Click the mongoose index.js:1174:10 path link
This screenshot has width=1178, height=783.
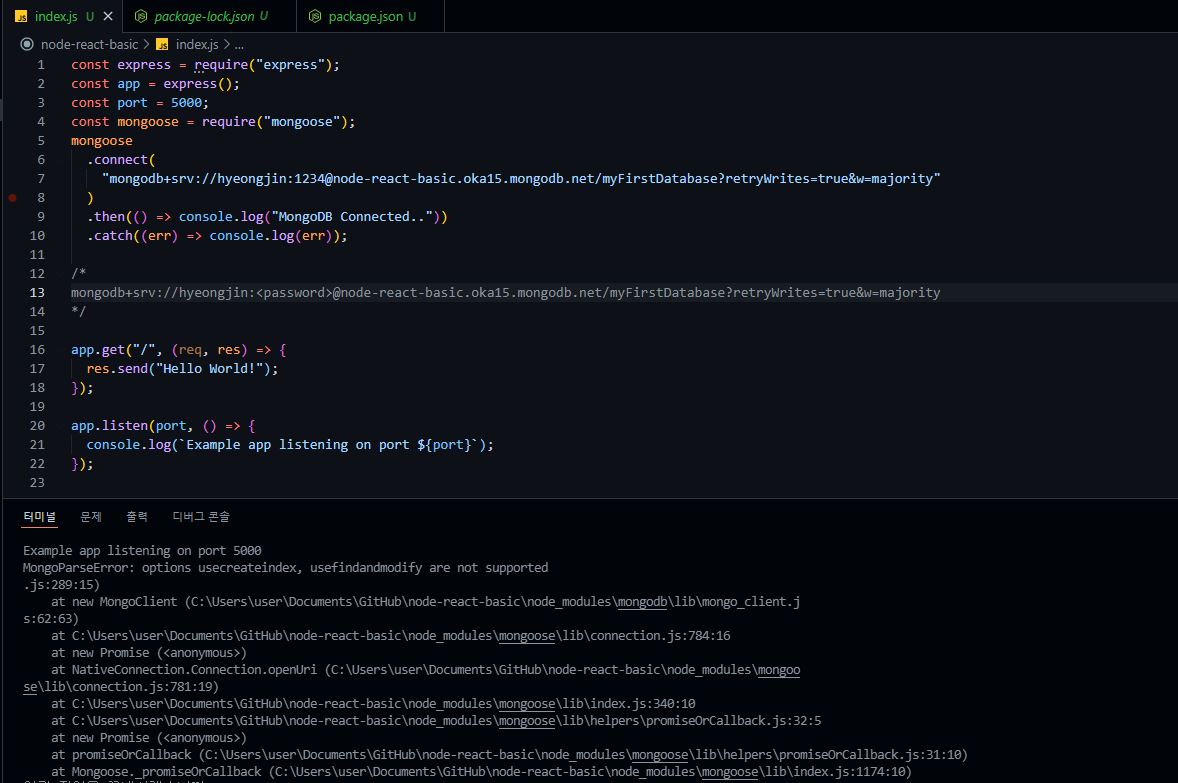pyautogui.click(x=729, y=771)
